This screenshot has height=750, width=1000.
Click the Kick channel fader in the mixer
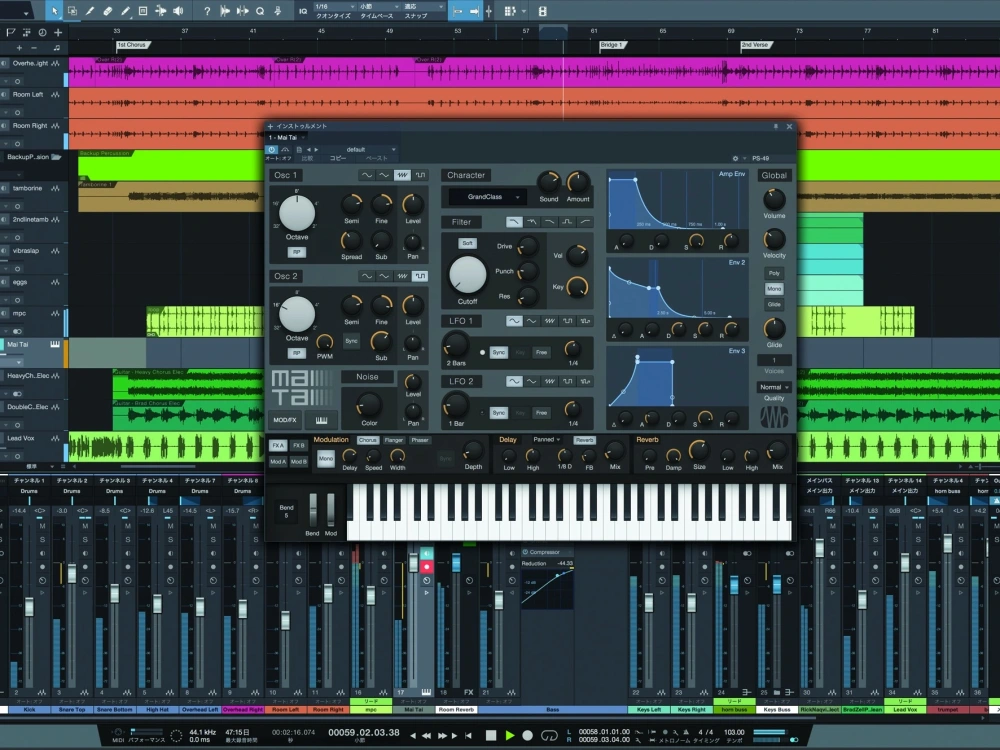coord(29,607)
